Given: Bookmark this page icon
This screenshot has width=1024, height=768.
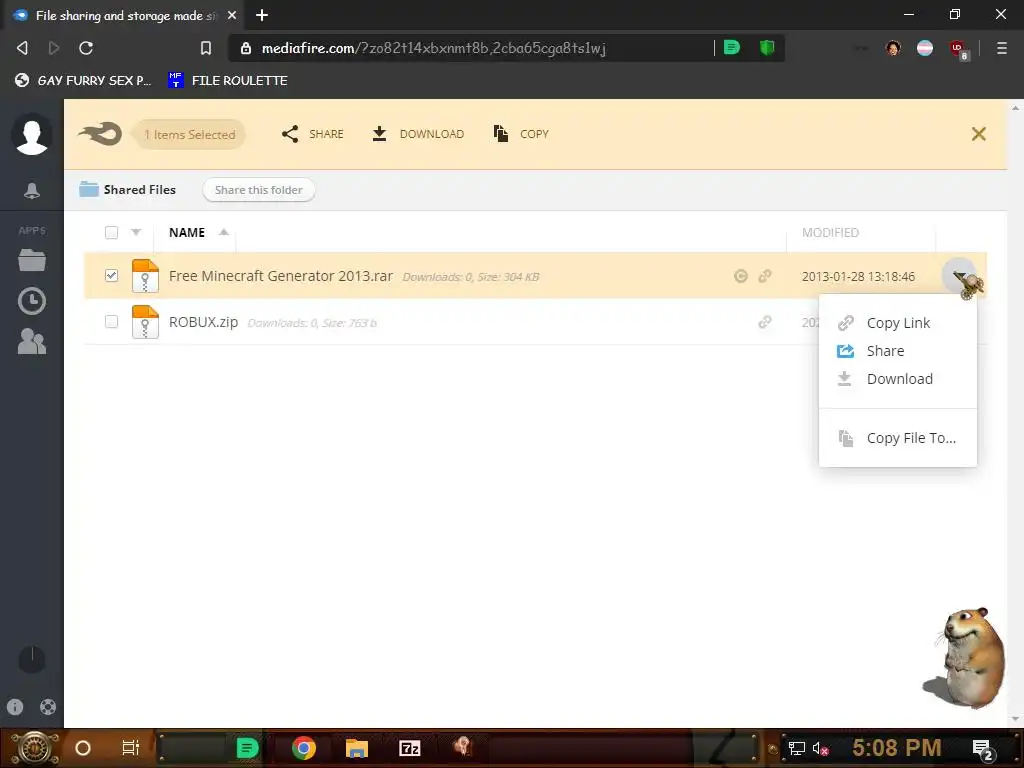Looking at the screenshot, I should click(x=206, y=48).
